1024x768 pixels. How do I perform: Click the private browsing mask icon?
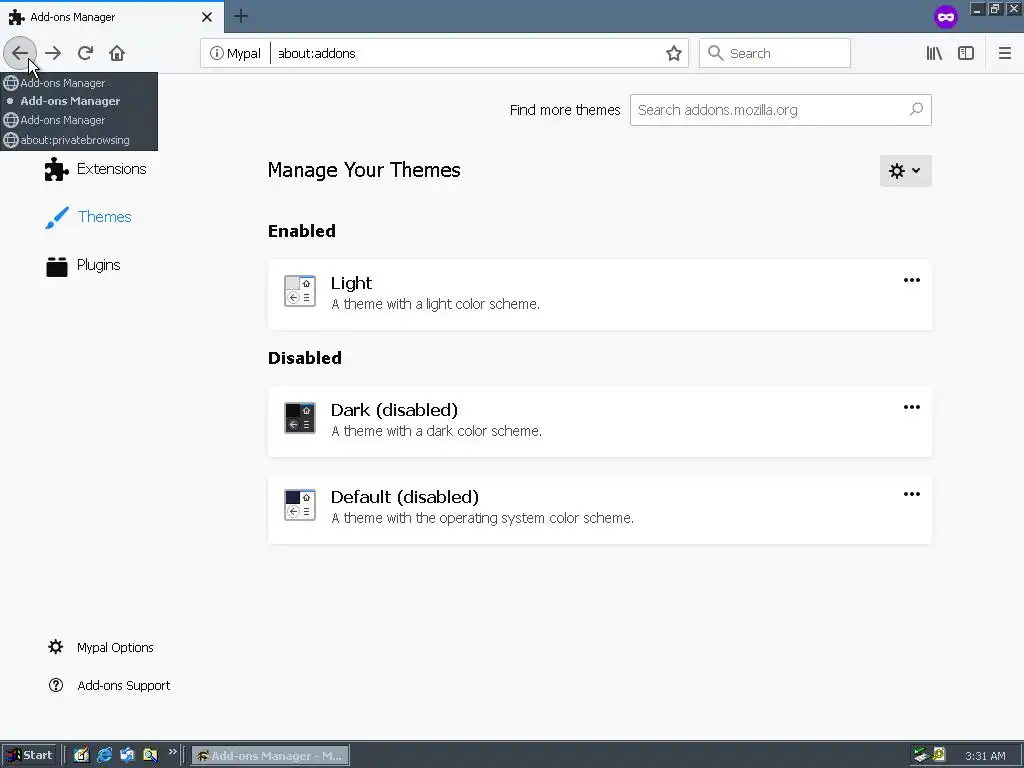click(945, 17)
